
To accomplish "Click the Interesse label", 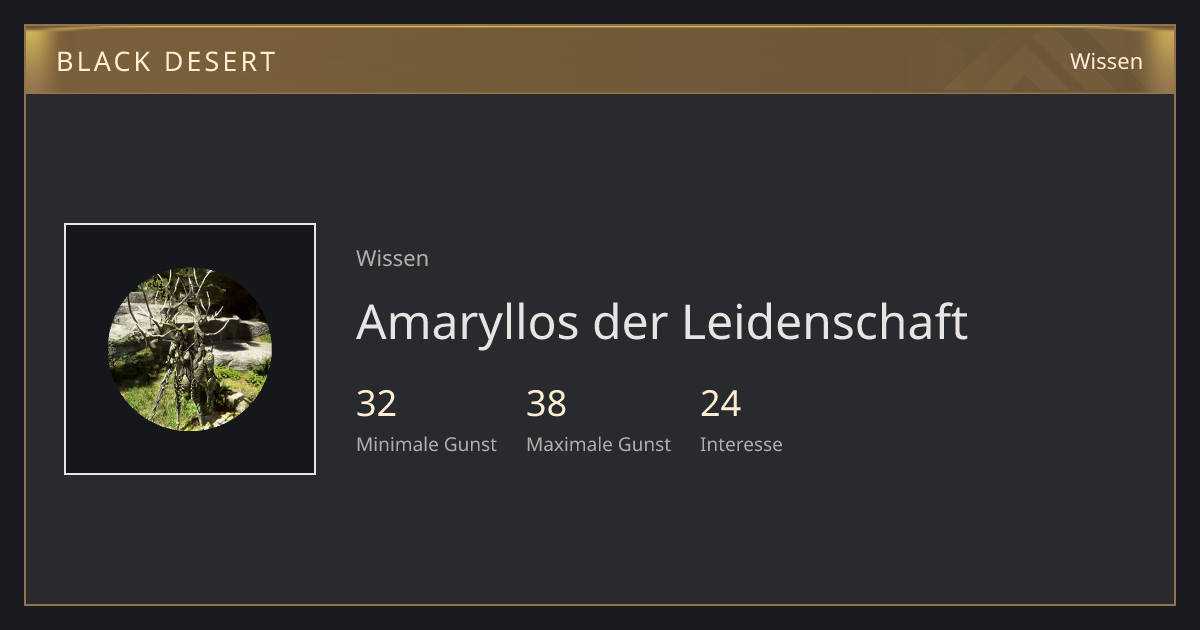I will click(741, 444).
